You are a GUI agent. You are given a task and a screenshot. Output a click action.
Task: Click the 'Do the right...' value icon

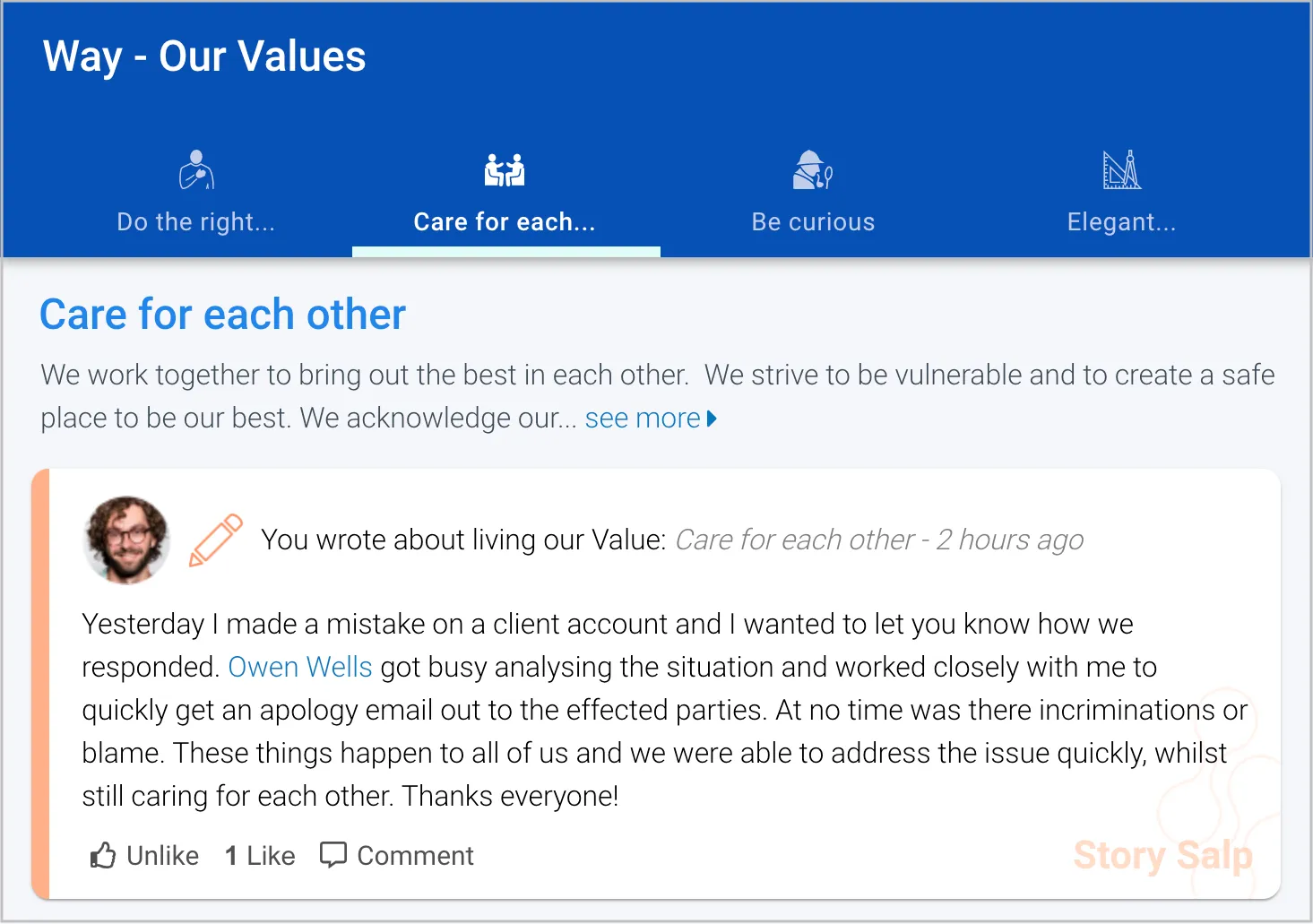196,169
